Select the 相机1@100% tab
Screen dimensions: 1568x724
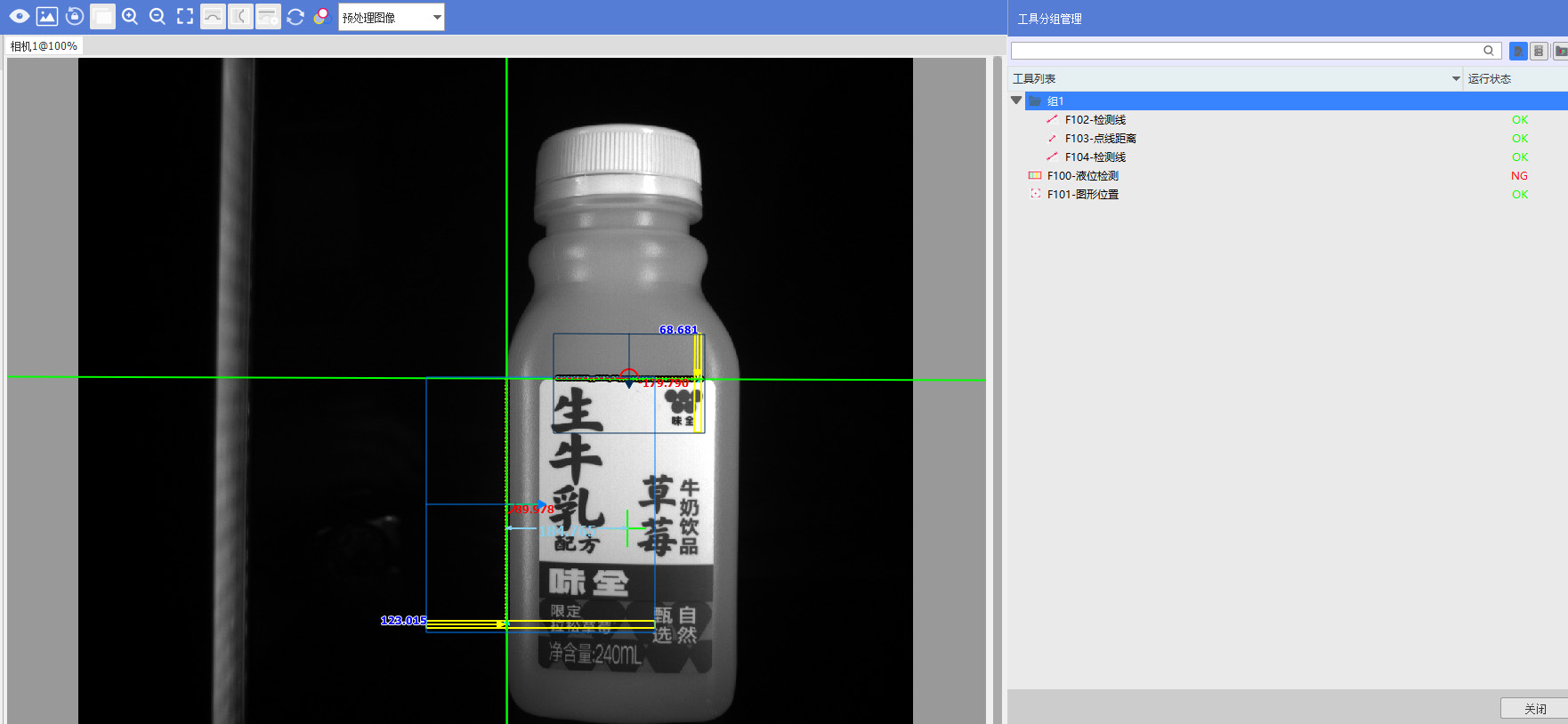point(44,46)
